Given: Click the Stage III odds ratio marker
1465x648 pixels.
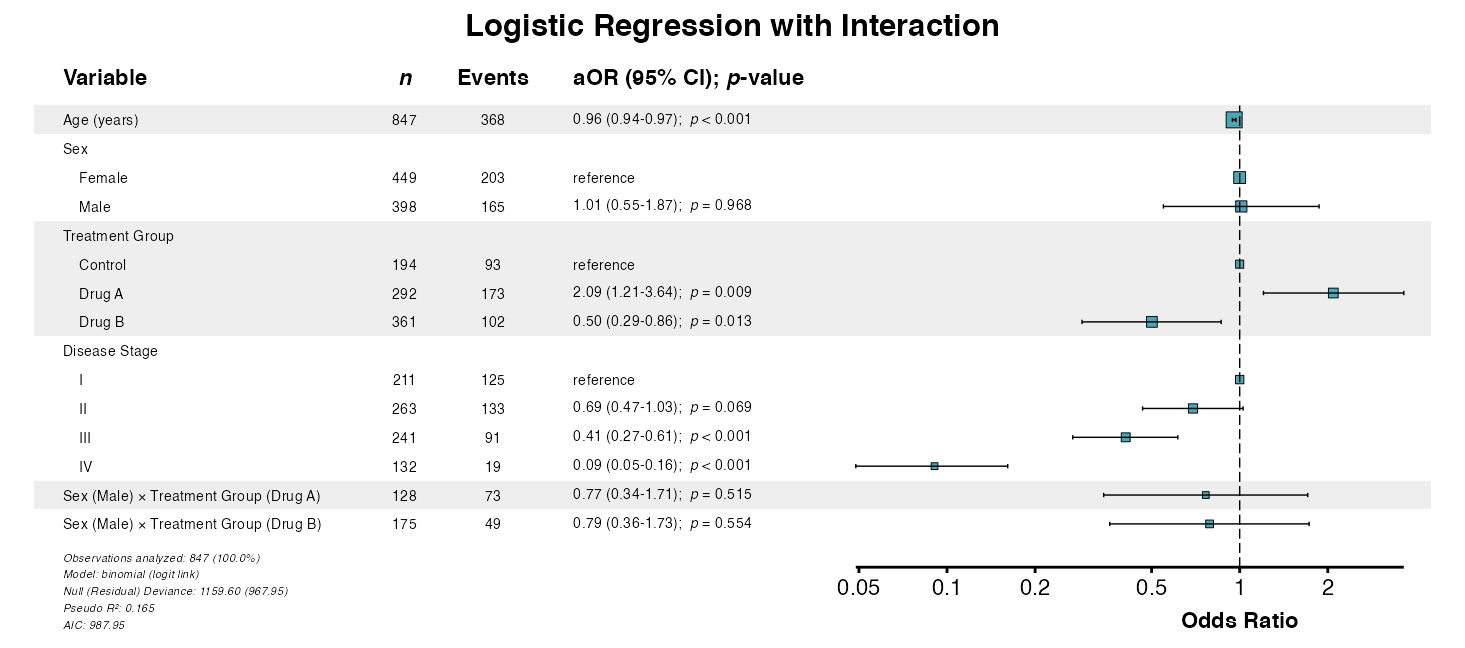Looking at the screenshot, I should [x=1126, y=437].
